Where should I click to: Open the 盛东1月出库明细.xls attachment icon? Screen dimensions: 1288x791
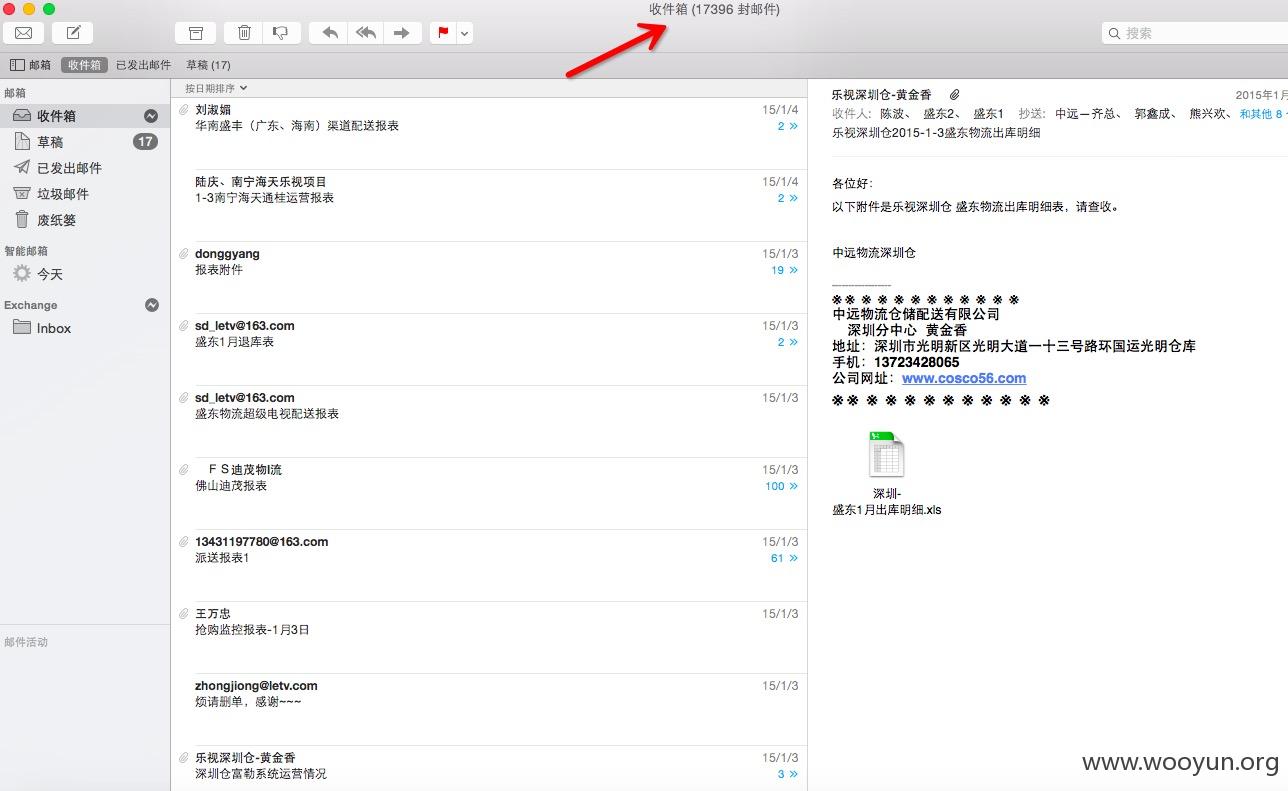coord(886,455)
